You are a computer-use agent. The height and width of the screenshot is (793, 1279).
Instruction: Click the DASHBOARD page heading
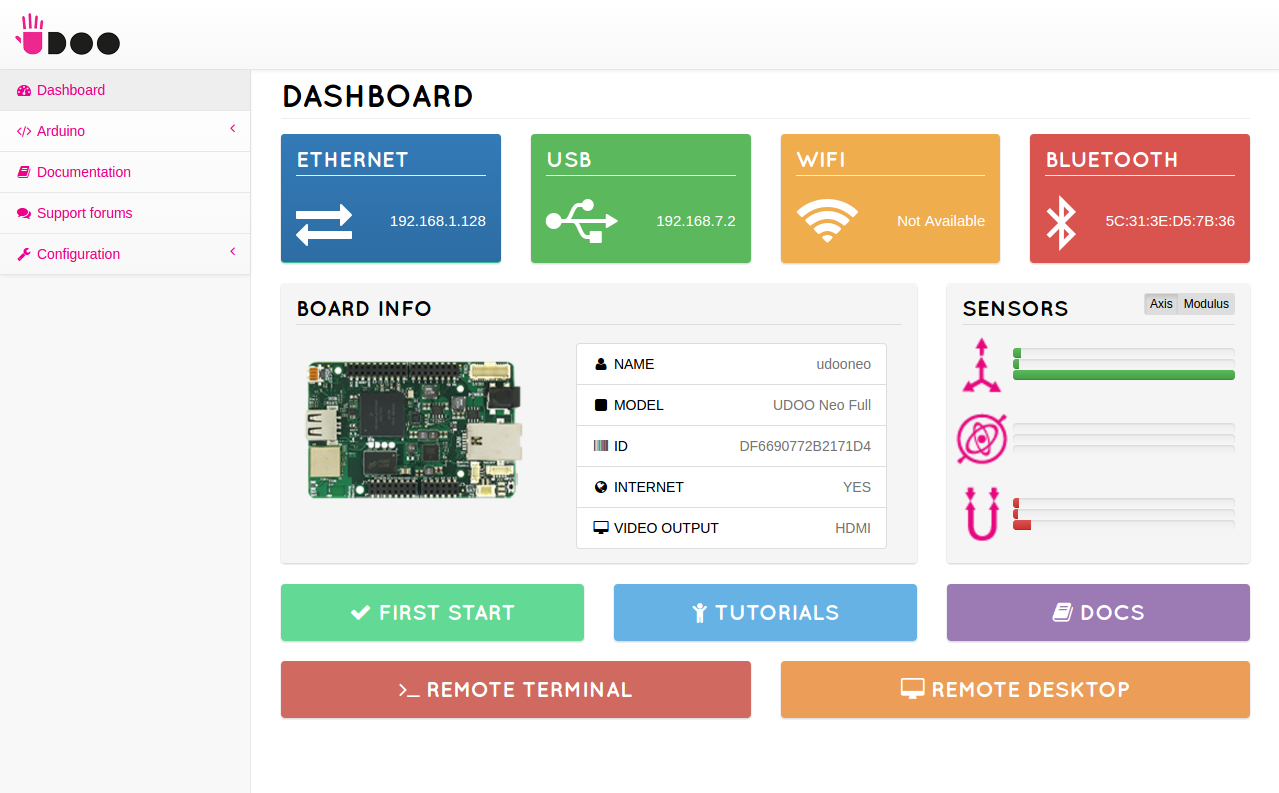click(378, 96)
